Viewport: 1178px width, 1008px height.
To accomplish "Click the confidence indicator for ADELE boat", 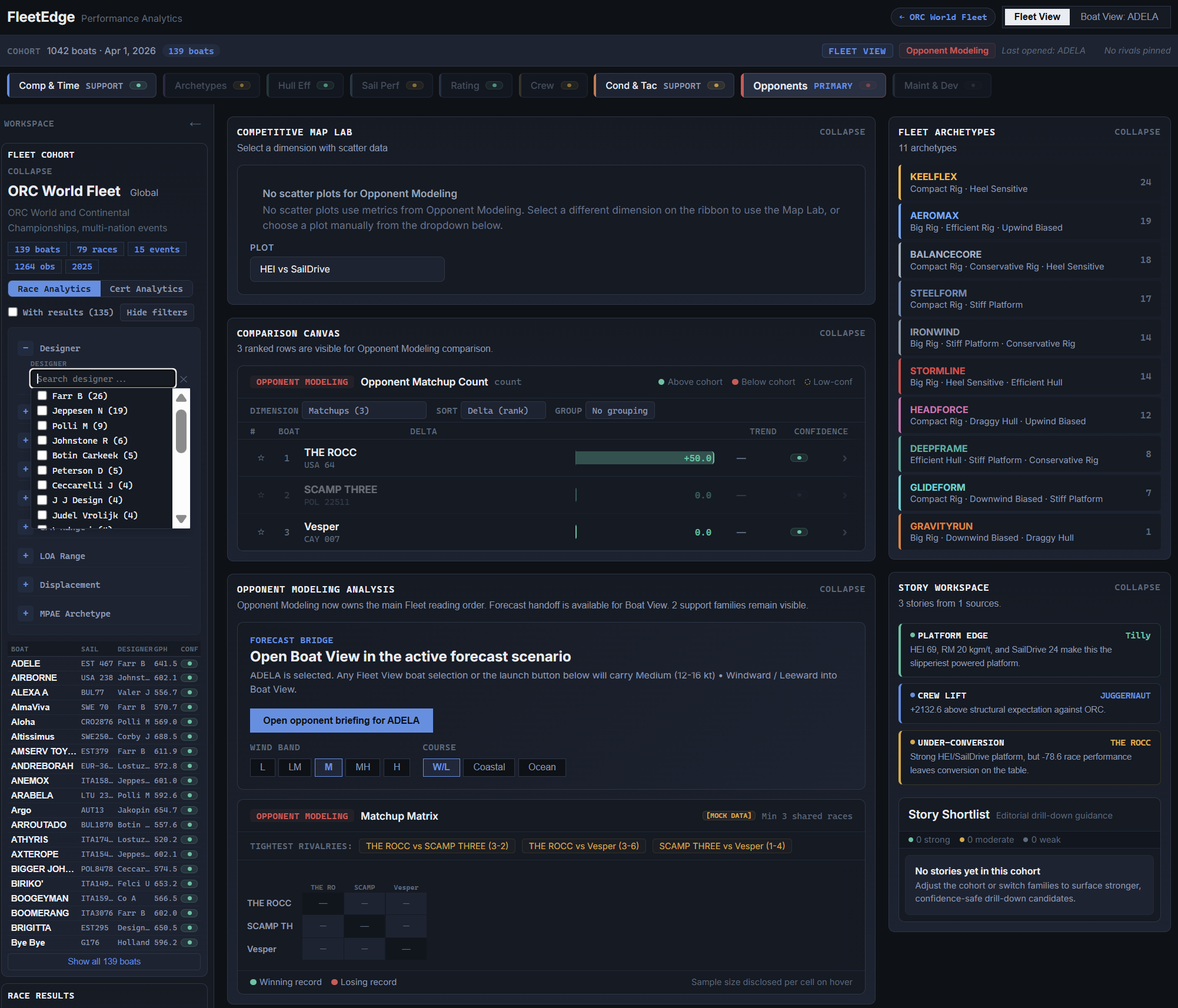I will point(189,663).
